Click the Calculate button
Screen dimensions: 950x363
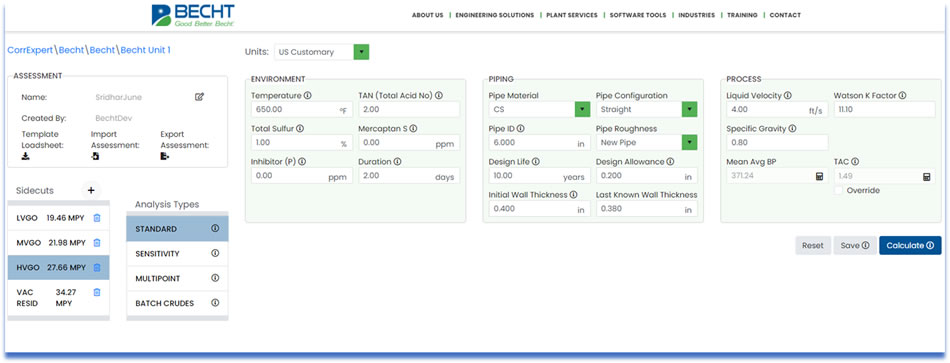(x=910, y=245)
